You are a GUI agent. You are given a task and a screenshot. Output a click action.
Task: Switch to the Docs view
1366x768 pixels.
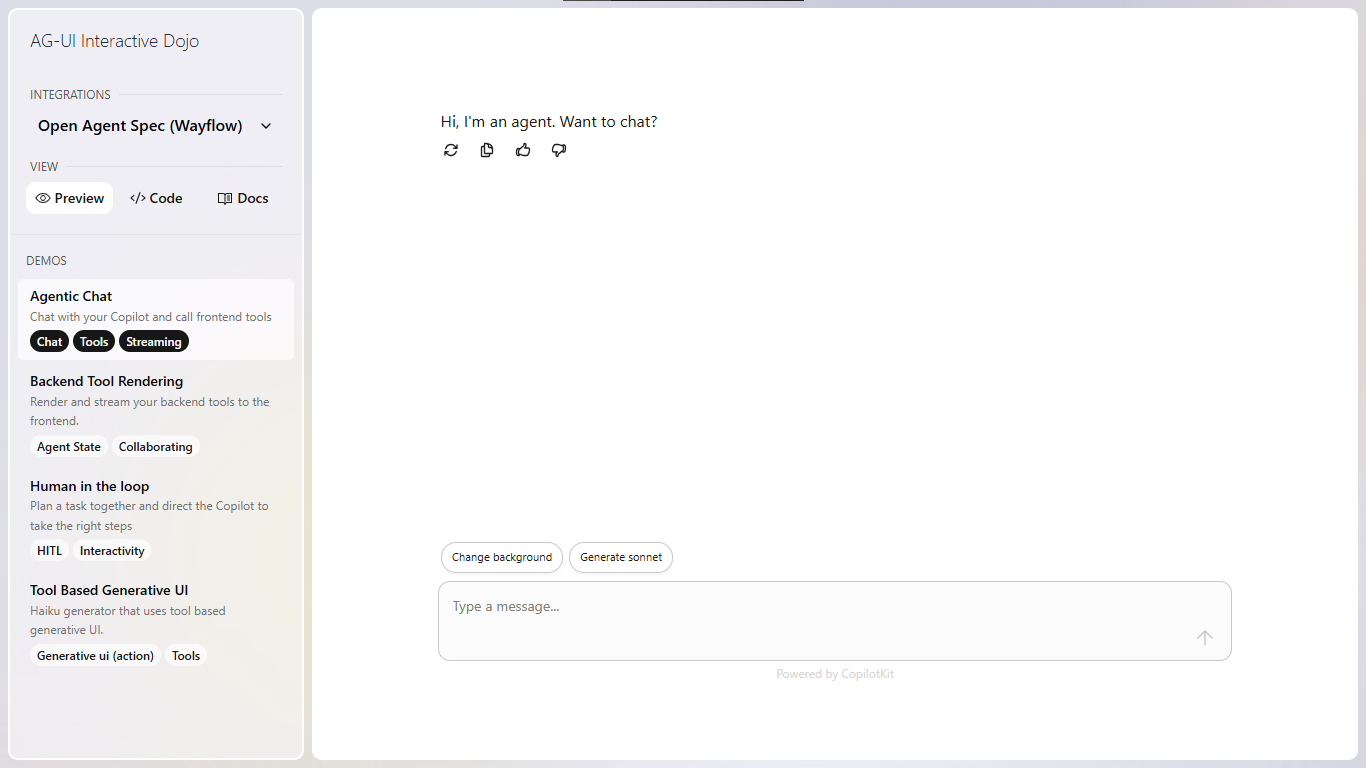pyautogui.click(x=243, y=198)
